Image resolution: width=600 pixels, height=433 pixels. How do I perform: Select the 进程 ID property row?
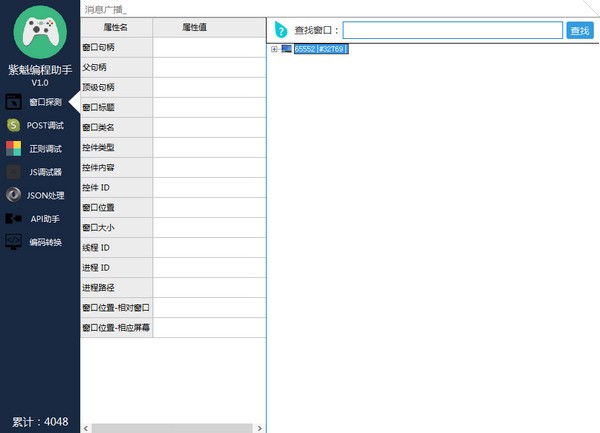point(173,268)
